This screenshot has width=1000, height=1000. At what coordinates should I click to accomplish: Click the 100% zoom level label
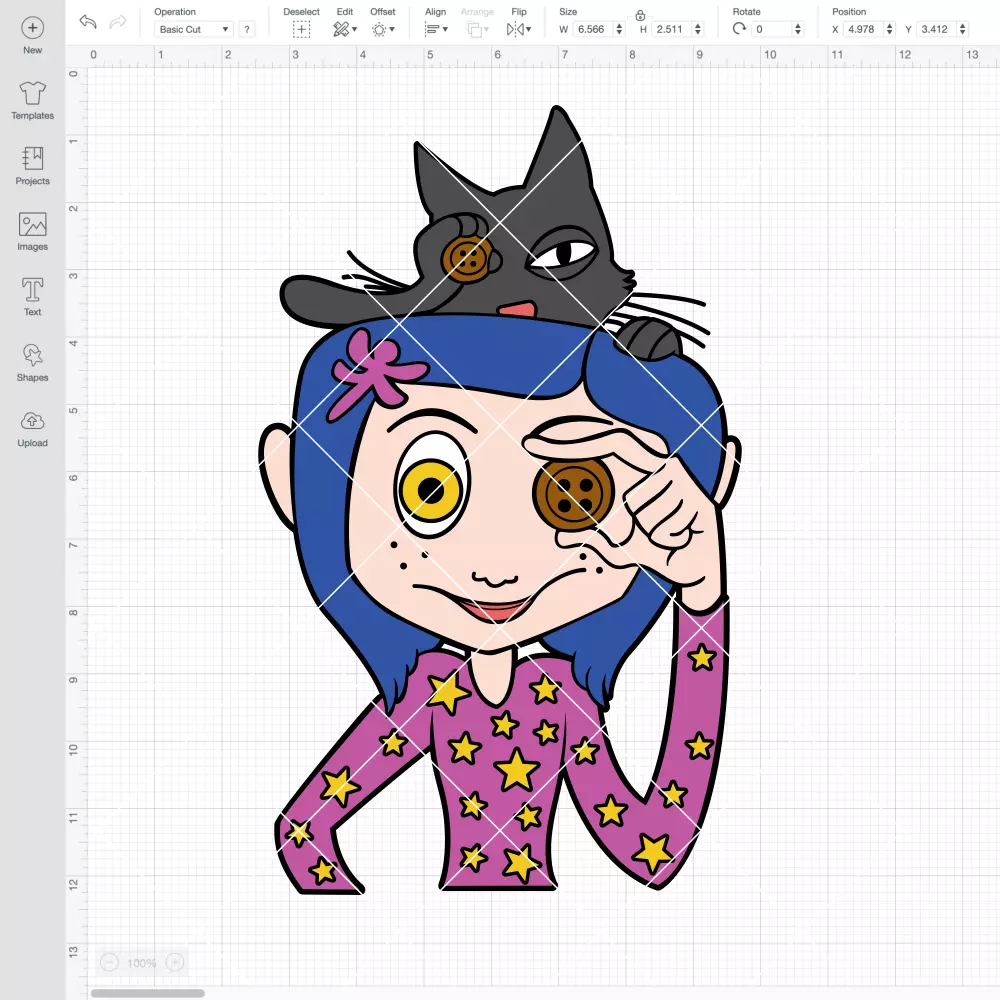pyautogui.click(x=142, y=963)
